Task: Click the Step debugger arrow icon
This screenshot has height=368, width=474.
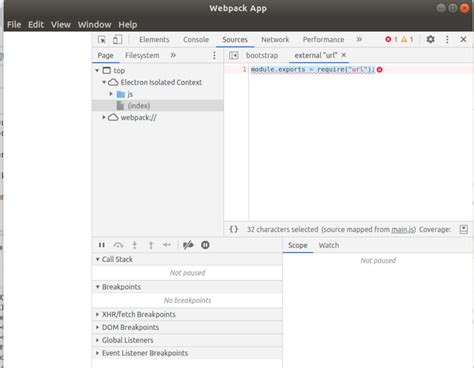Action: (167, 245)
